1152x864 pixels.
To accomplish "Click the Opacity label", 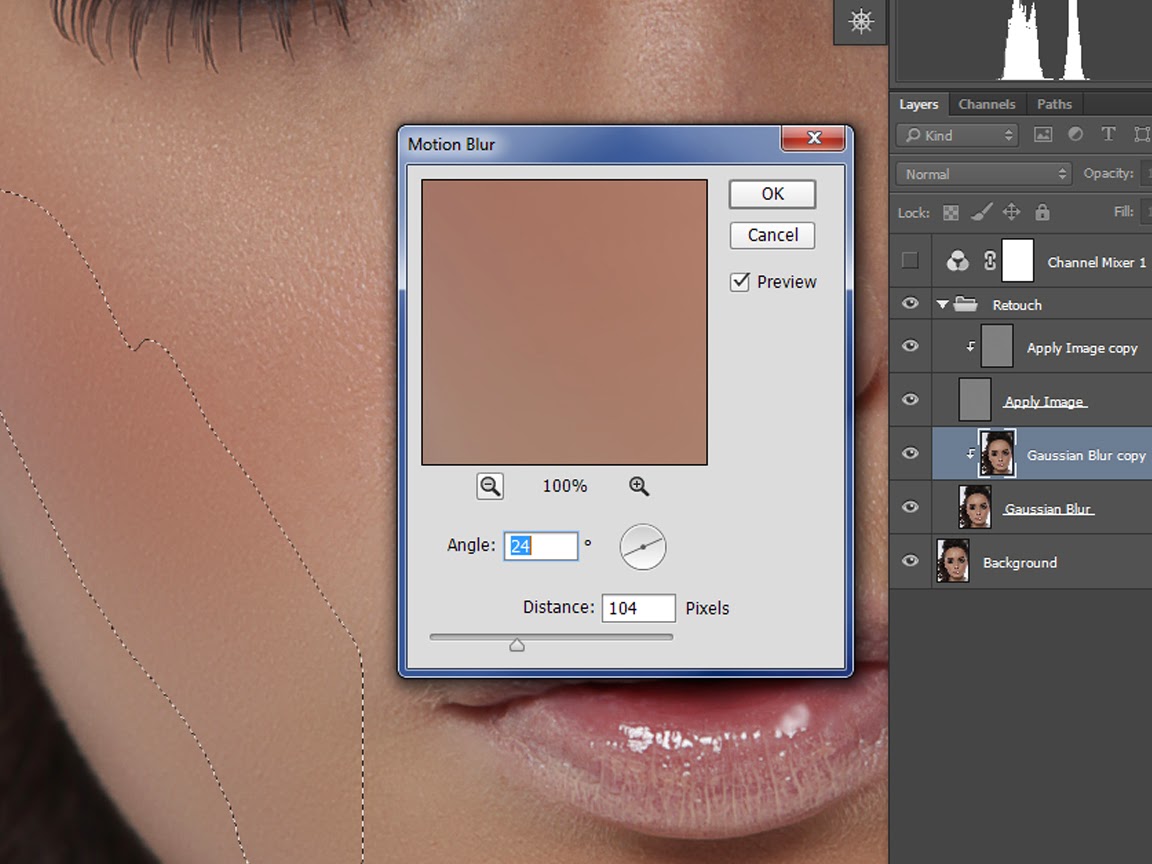I will pos(1108,173).
